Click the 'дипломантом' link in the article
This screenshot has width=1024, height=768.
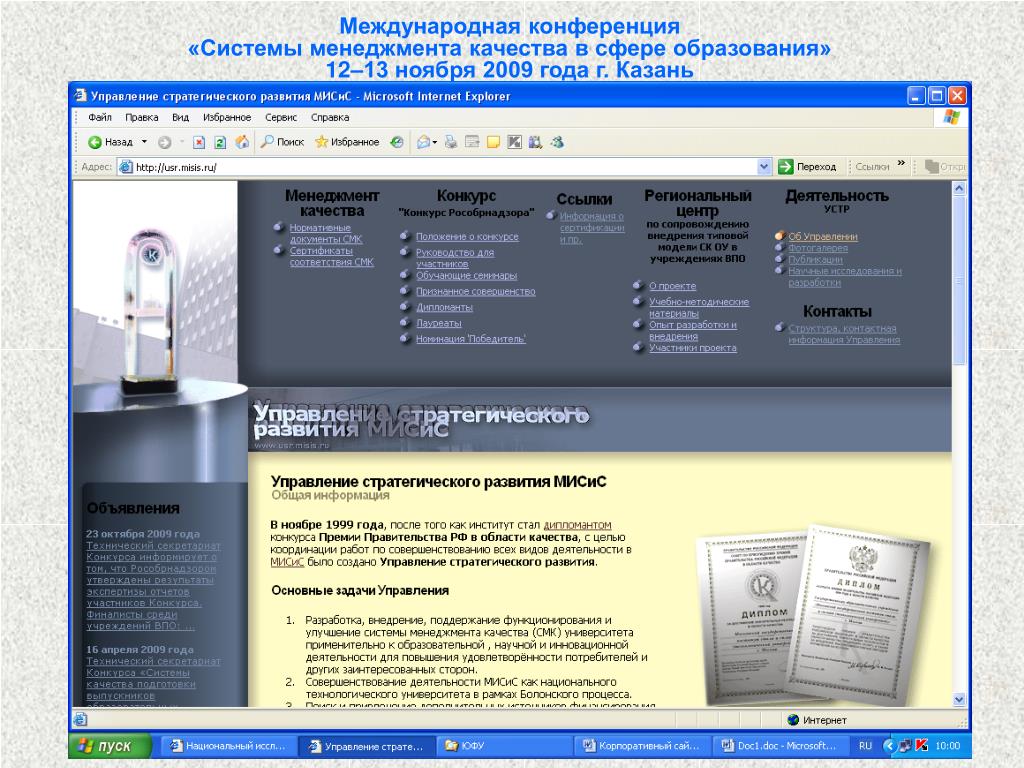tap(577, 524)
